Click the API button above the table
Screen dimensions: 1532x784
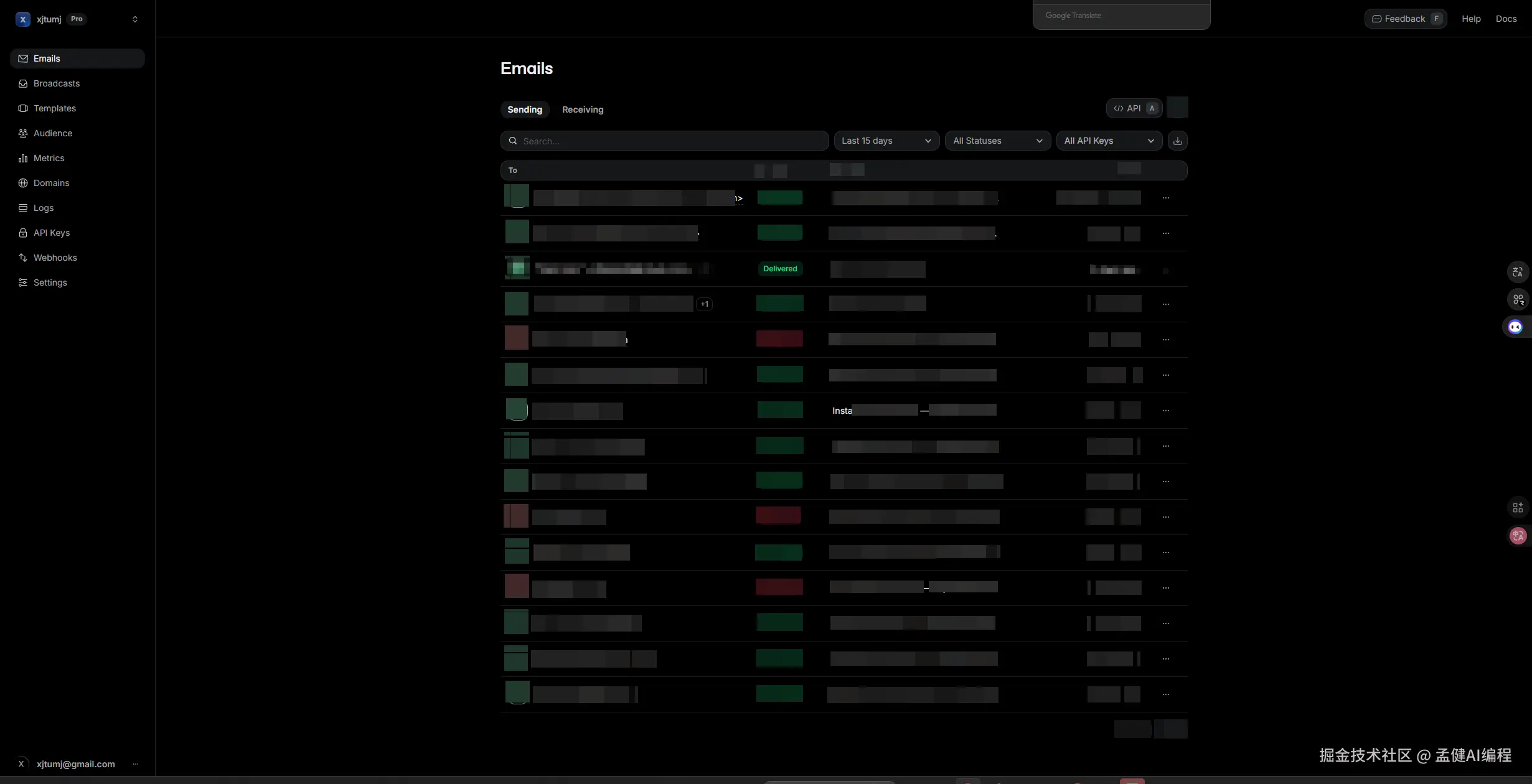pyautogui.click(x=1134, y=108)
